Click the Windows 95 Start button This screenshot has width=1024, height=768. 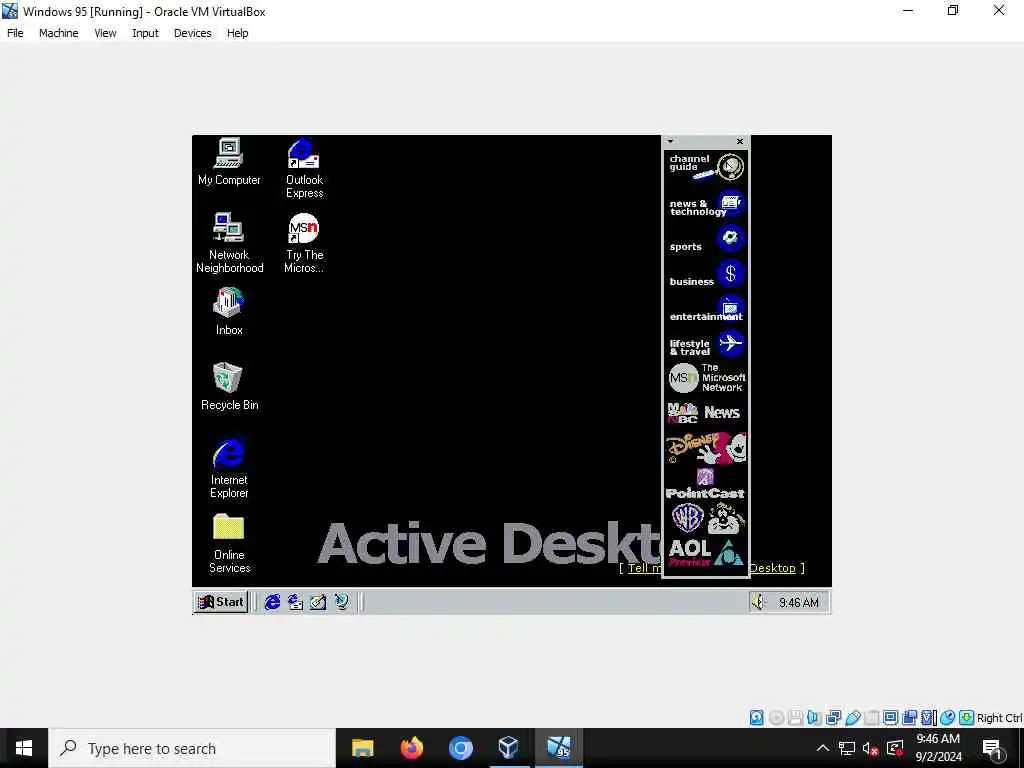click(x=221, y=601)
